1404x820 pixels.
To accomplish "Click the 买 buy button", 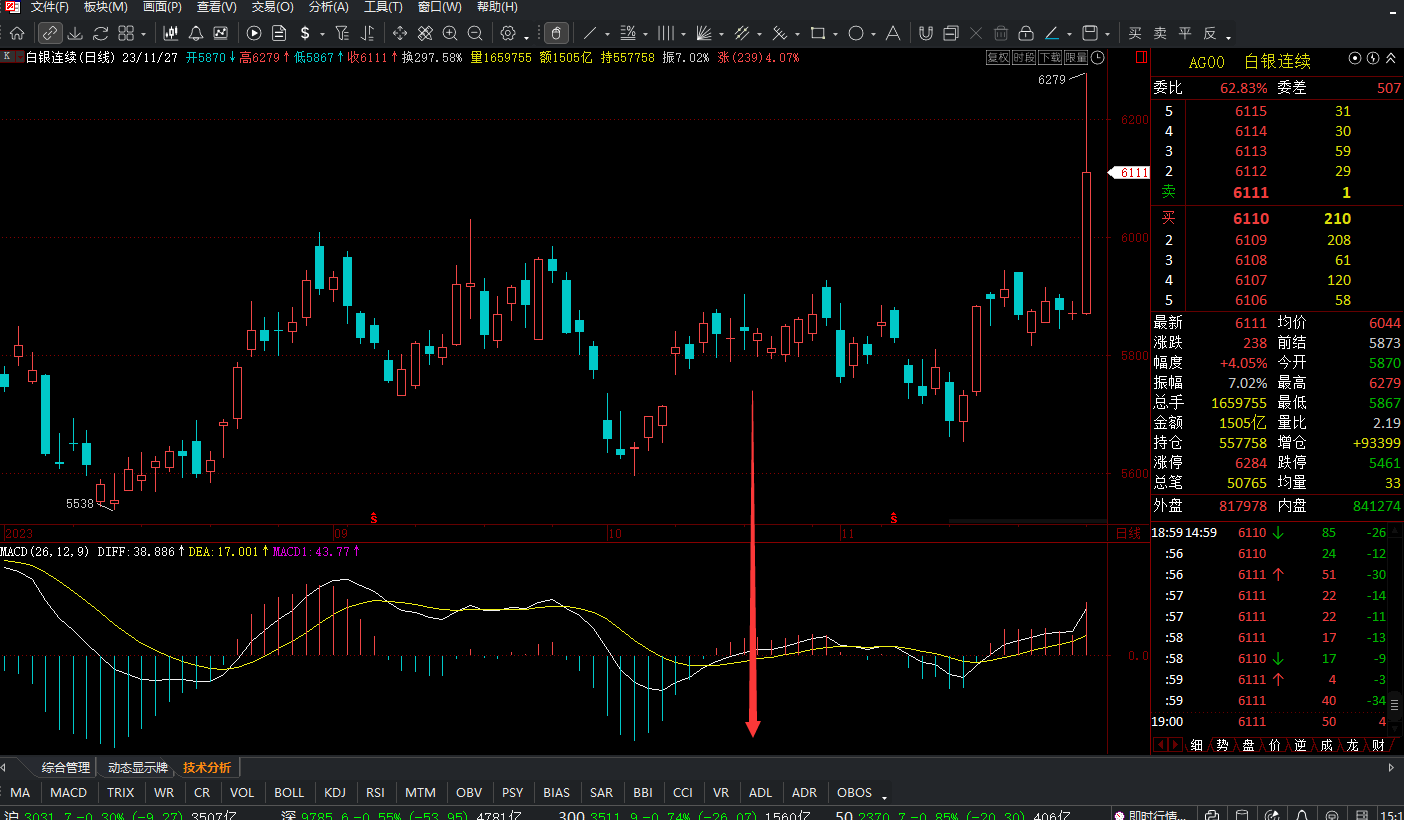I will [1135, 33].
